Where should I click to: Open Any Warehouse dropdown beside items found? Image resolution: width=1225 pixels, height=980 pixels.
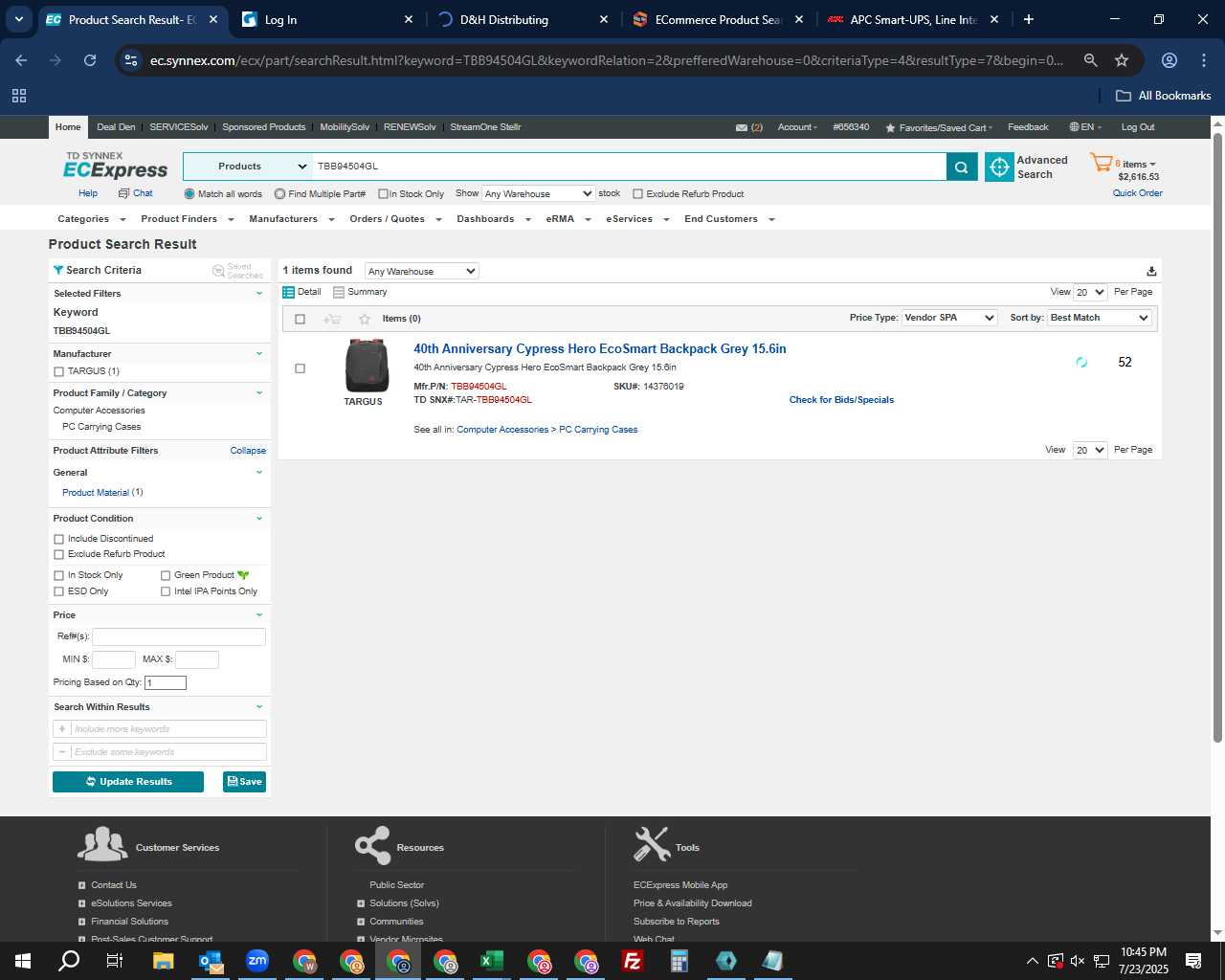(421, 271)
